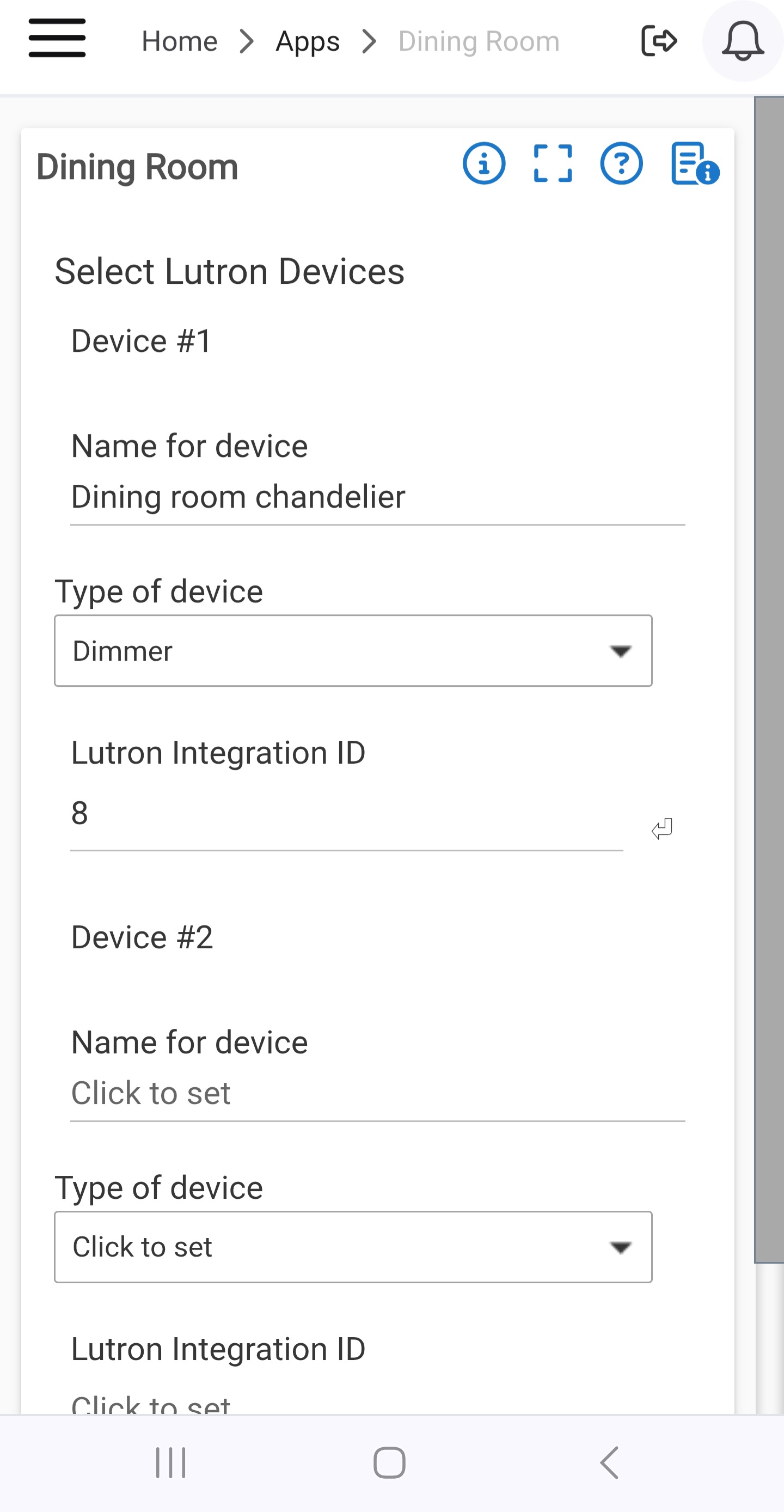Select the Dining Room breadcrumb item
Image resolution: width=784 pixels, height=1512 pixels.
click(x=479, y=41)
